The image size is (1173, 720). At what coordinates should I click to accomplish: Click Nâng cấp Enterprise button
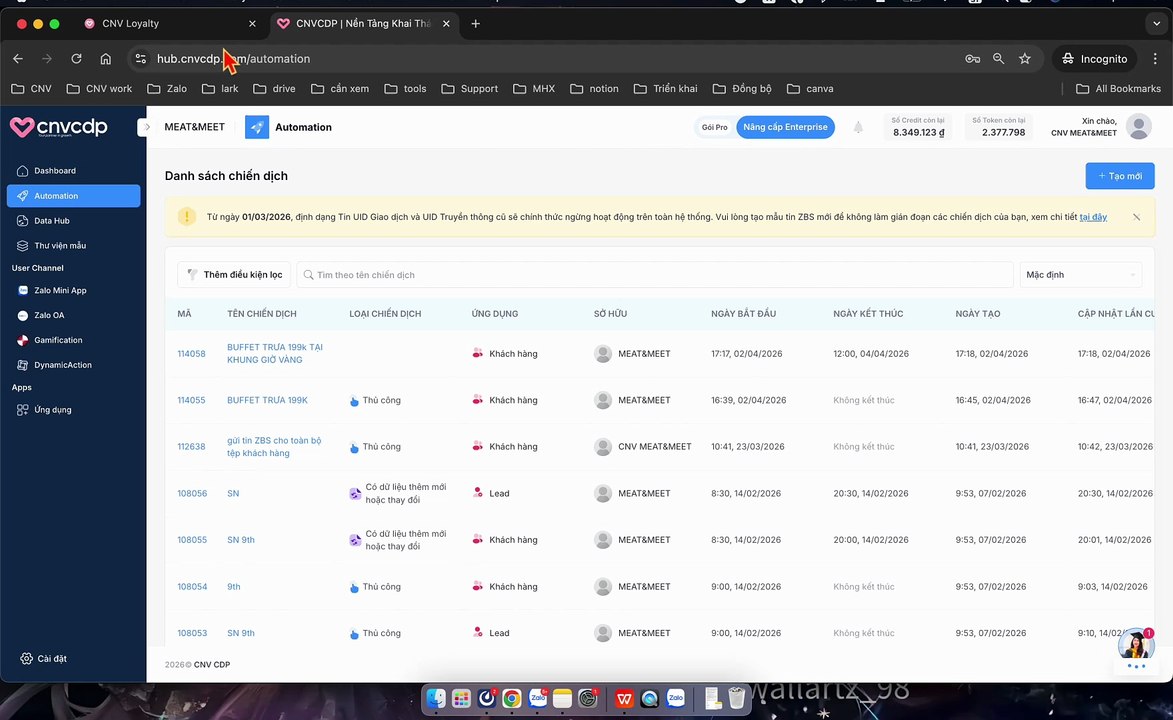point(785,127)
